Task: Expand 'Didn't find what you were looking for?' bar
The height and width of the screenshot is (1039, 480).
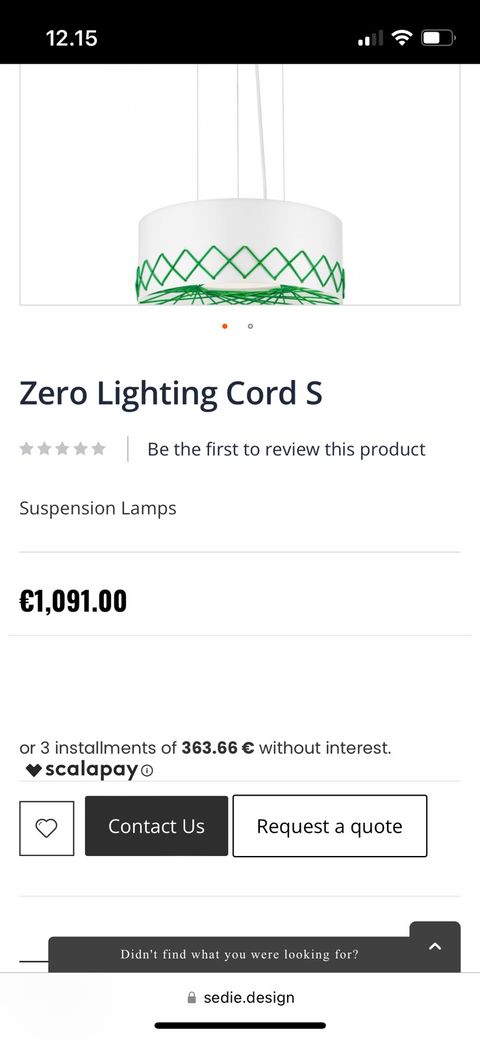Action: [x=239, y=955]
